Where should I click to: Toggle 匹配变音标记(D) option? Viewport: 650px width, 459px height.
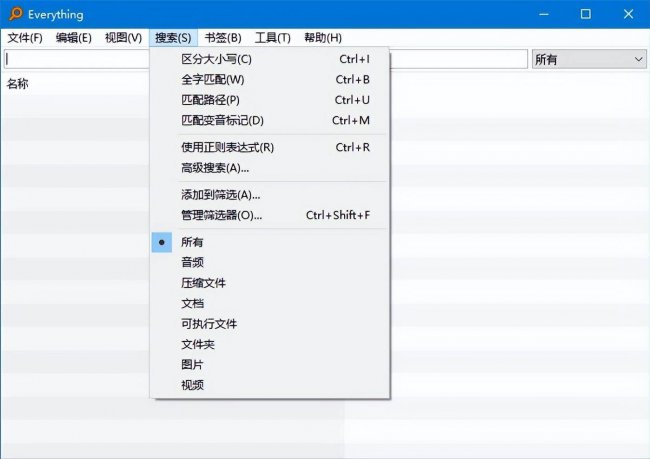[x=269, y=120]
